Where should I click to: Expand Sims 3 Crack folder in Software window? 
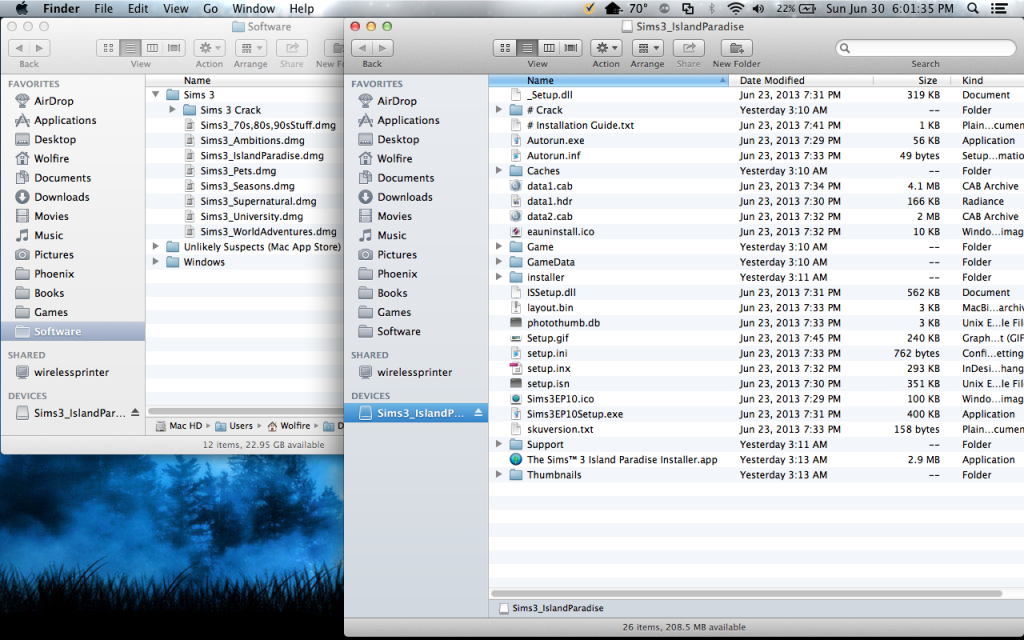pos(172,110)
